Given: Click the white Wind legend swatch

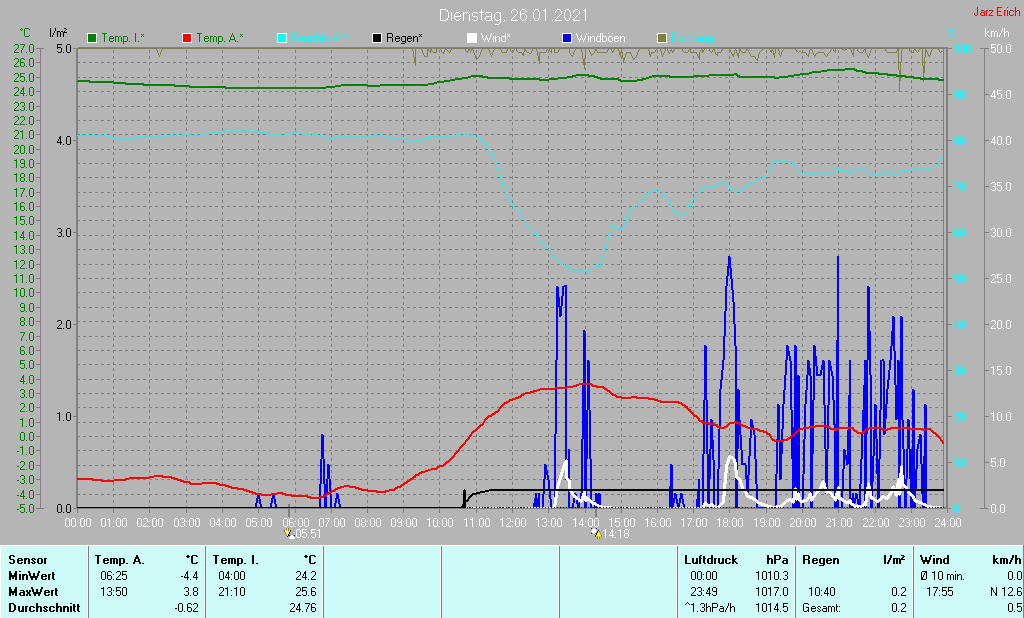Looking at the screenshot, I should [472, 38].
